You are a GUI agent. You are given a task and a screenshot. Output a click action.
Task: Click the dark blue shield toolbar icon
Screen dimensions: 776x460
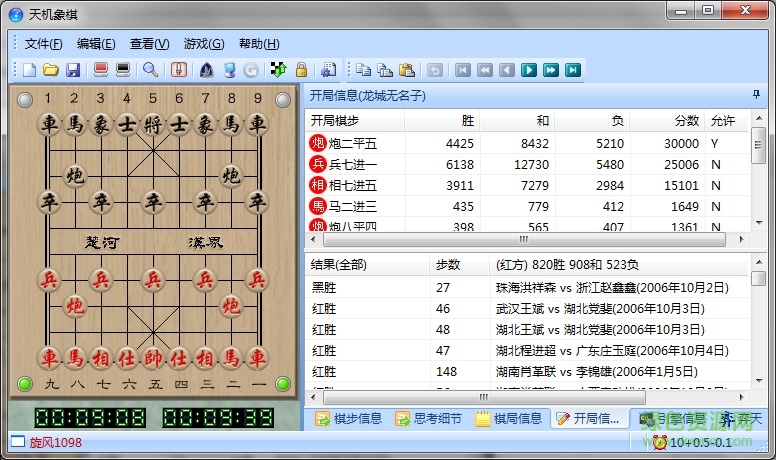click(x=206, y=70)
